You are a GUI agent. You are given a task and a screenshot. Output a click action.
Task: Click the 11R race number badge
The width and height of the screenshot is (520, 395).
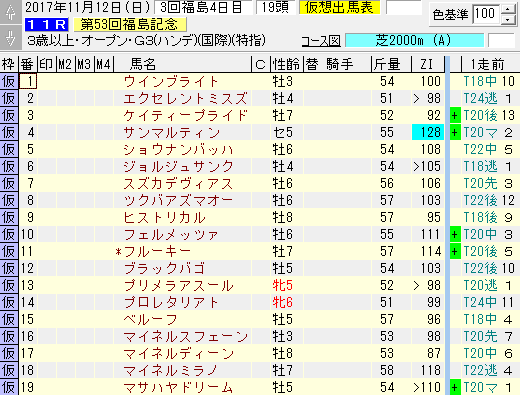coord(46,24)
